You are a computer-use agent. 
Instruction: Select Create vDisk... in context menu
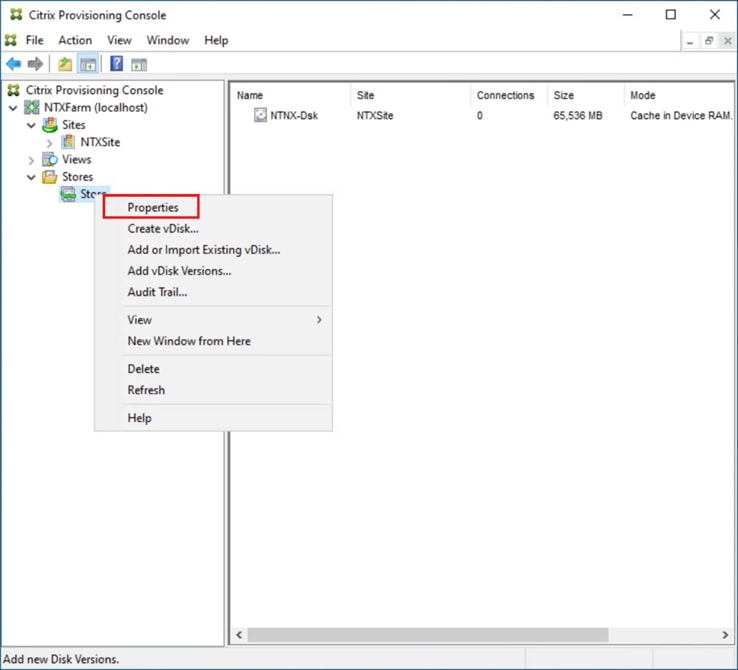click(x=163, y=229)
